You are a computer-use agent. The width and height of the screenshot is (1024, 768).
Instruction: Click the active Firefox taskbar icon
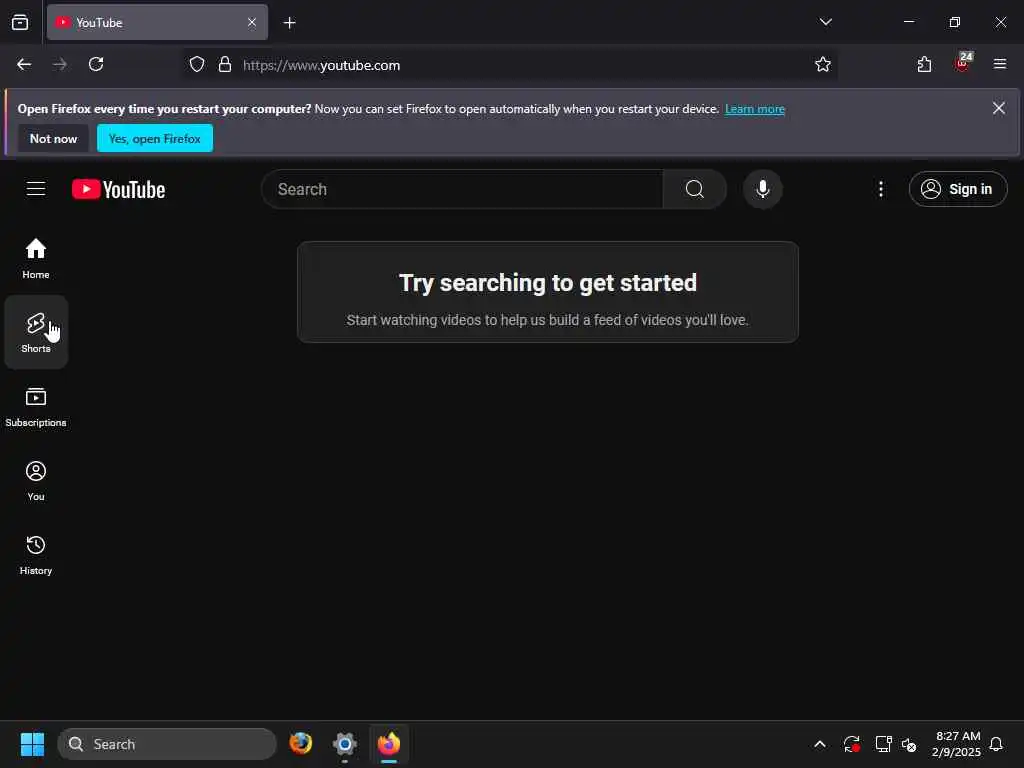coord(389,744)
